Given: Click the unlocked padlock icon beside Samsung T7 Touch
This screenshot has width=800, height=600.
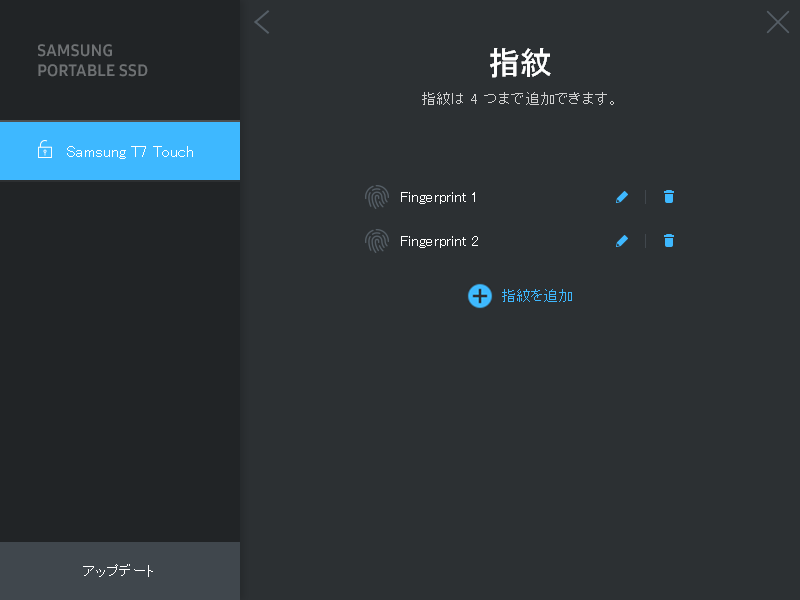Looking at the screenshot, I should 44,150.
